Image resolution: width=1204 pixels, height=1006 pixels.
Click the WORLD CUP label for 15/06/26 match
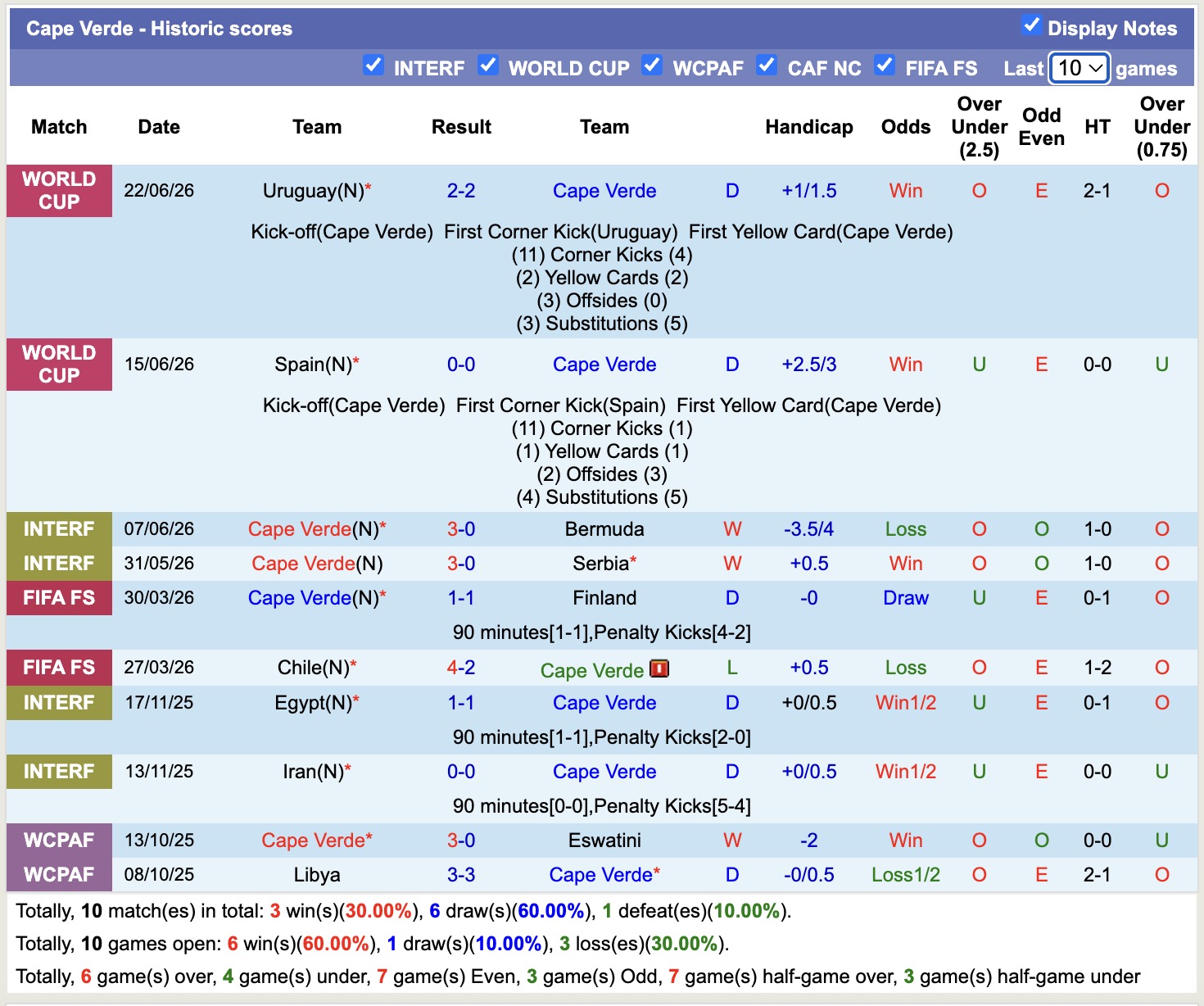click(59, 365)
